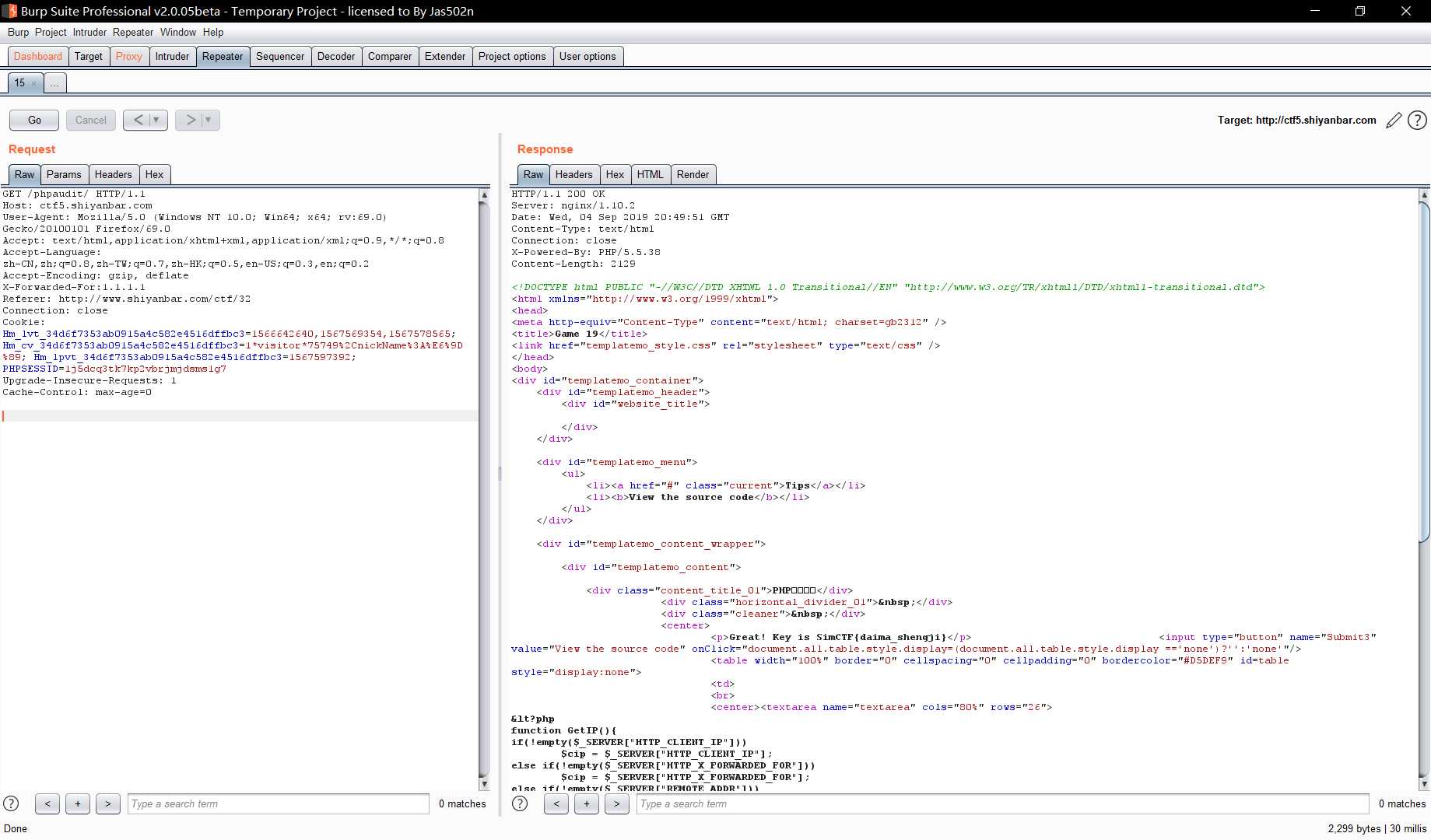Click the pencil icon to edit target
1431x840 pixels.
tap(1394, 120)
